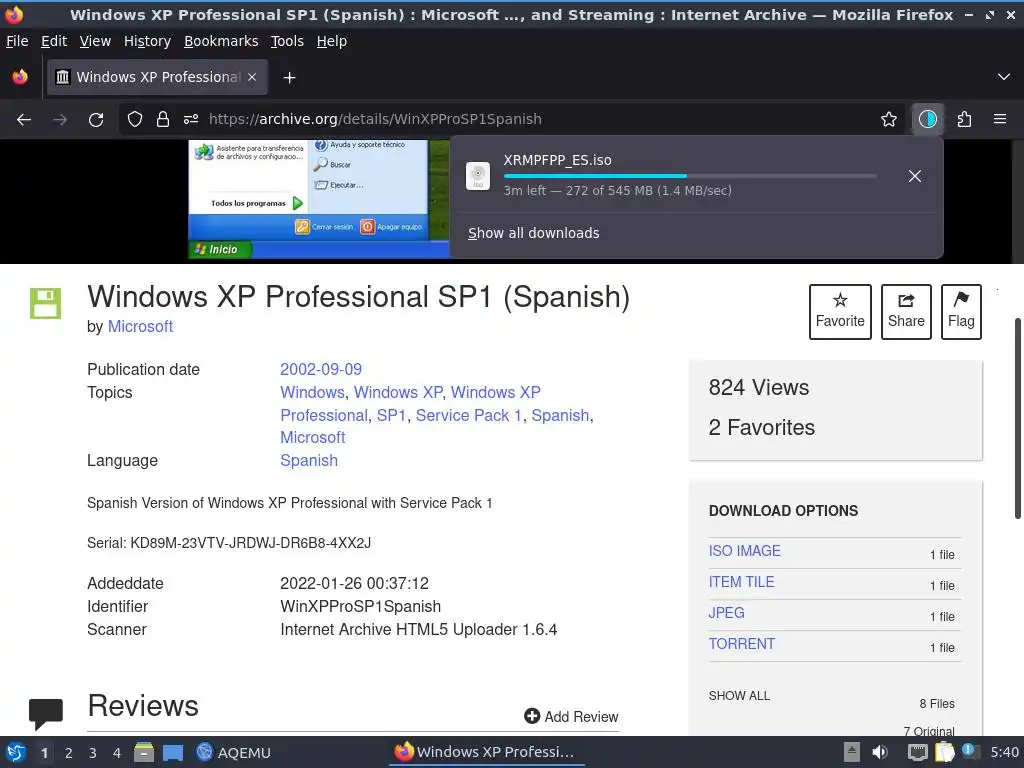
Task: Switch to workspace 4 in taskbar
Action: click(116, 753)
